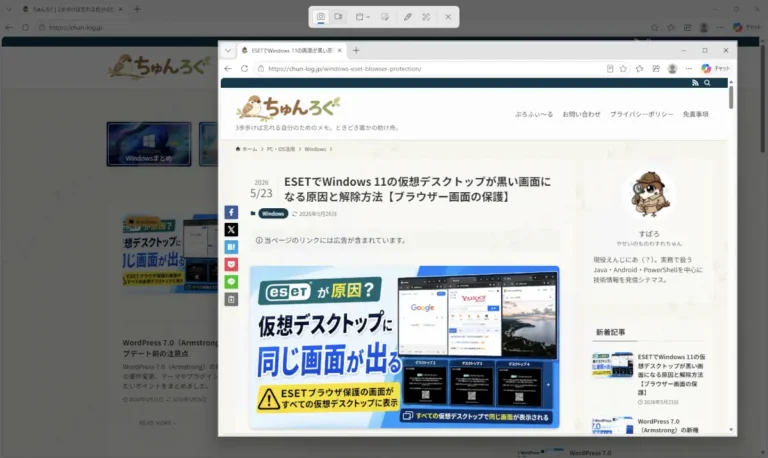Go back in the front browser window

pos(228,69)
